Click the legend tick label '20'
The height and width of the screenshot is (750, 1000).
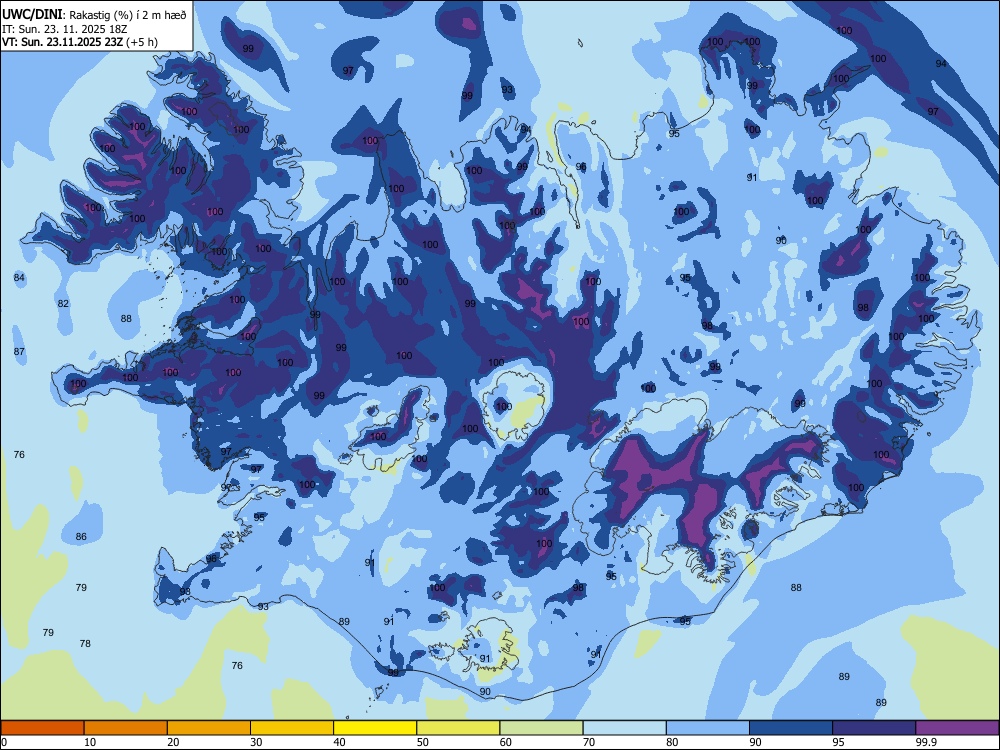tap(173, 742)
